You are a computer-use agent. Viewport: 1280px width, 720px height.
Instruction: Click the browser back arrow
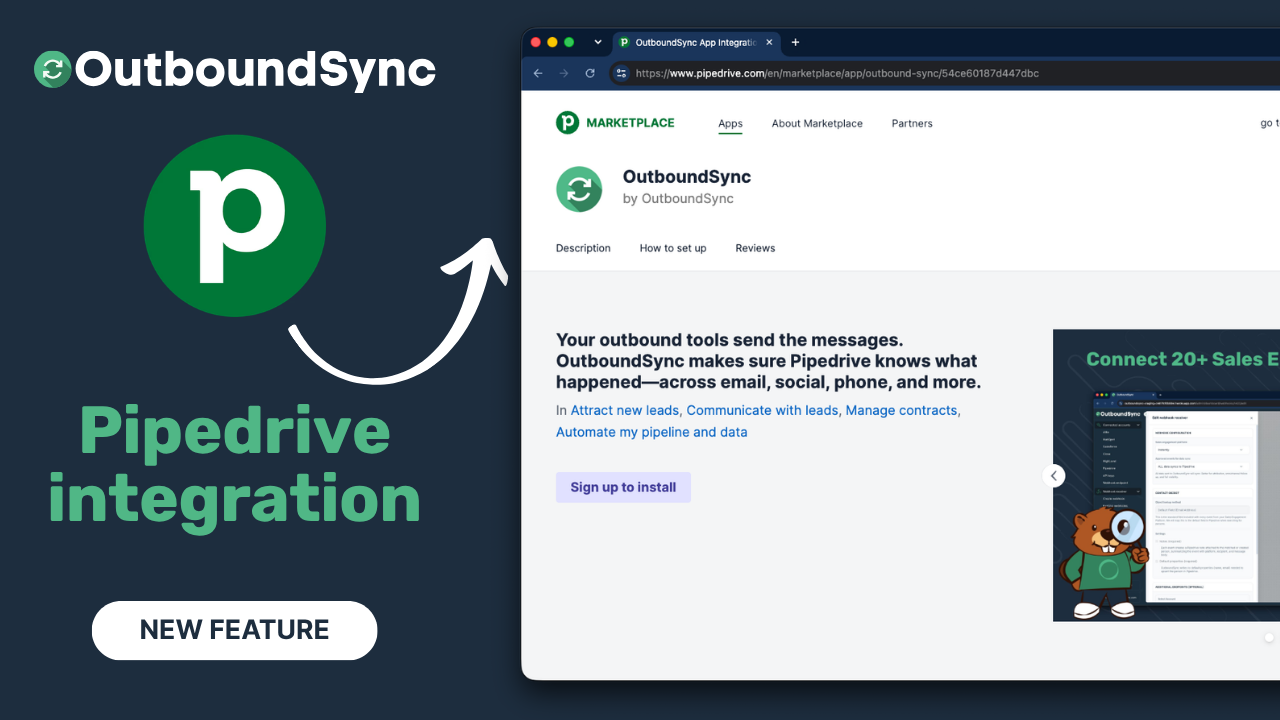click(x=538, y=73)
